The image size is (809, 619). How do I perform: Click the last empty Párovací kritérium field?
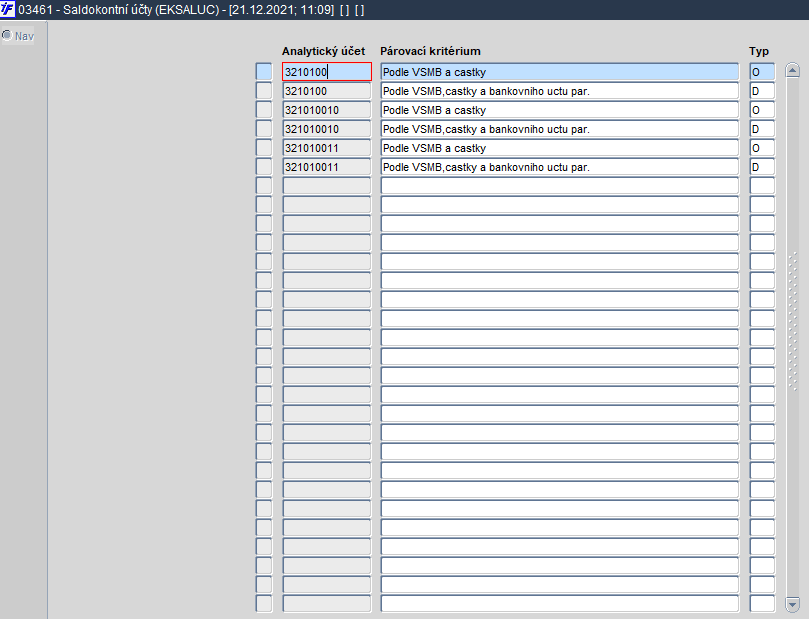[x=560, y=604]
